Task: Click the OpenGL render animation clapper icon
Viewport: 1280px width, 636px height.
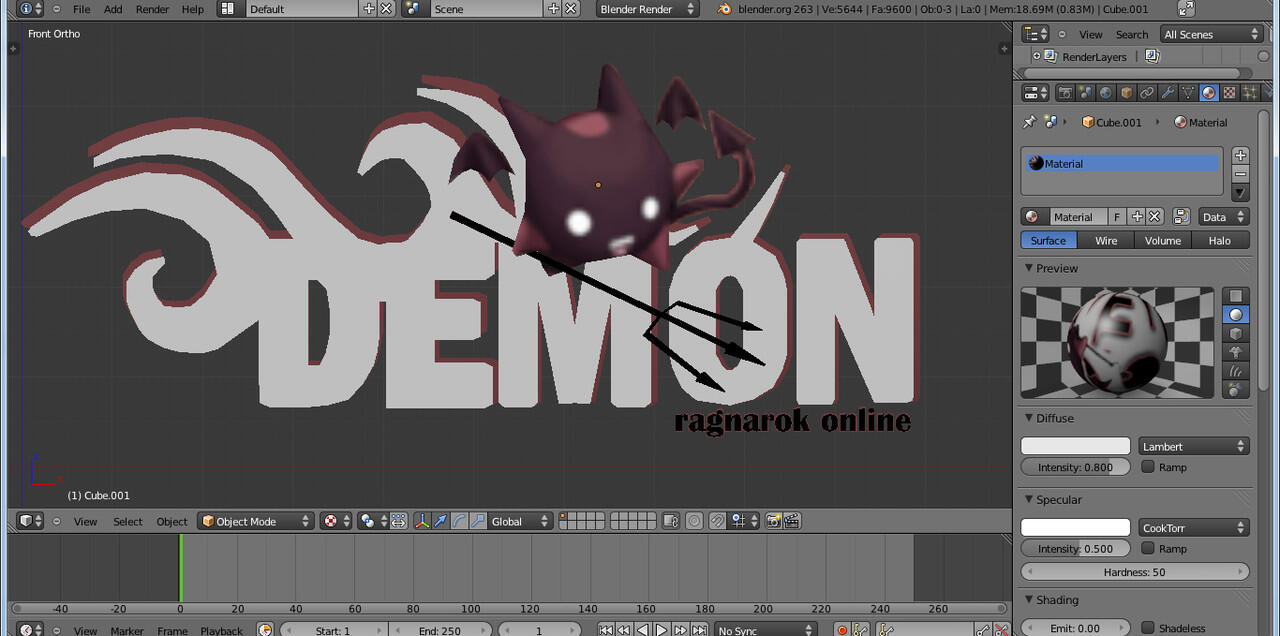Action: point(792,521)
